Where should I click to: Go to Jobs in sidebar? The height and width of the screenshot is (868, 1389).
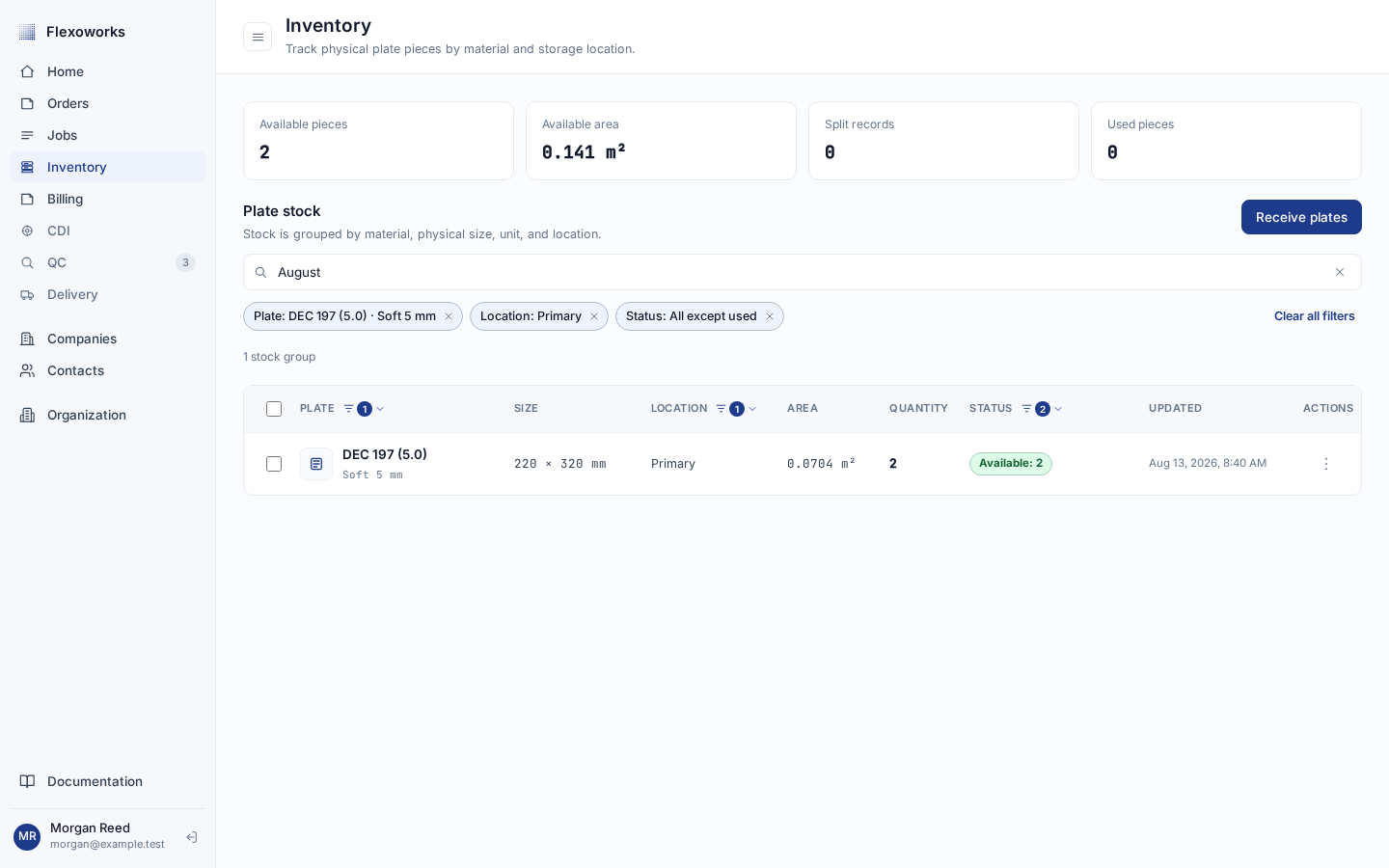pos(107,135)
